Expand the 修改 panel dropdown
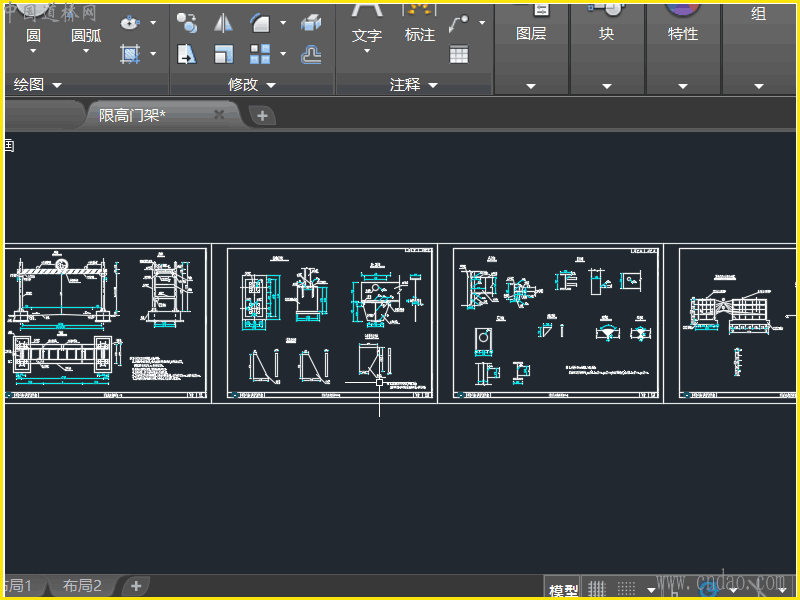The width and height of the screenshot is (800, 600). click(x=270, y=85)
